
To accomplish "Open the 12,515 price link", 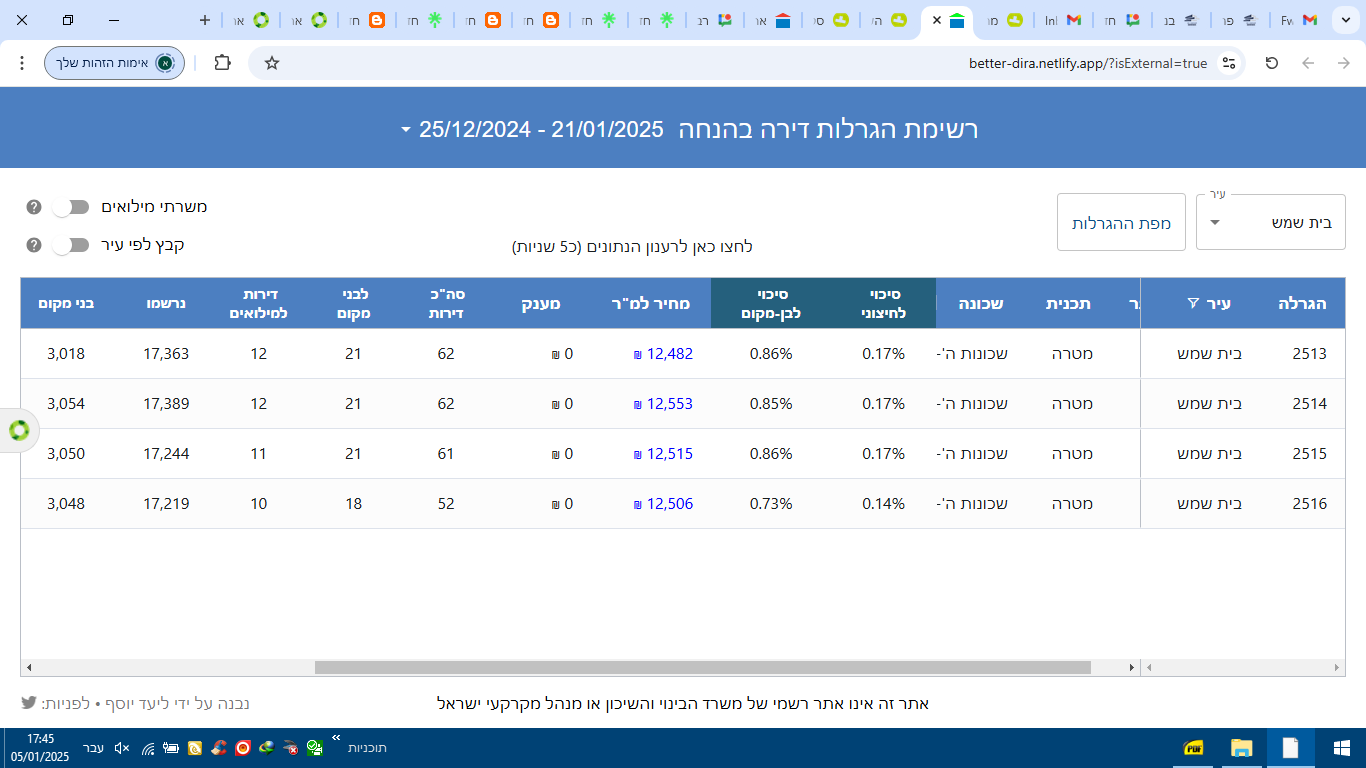I will coord(664,453).
